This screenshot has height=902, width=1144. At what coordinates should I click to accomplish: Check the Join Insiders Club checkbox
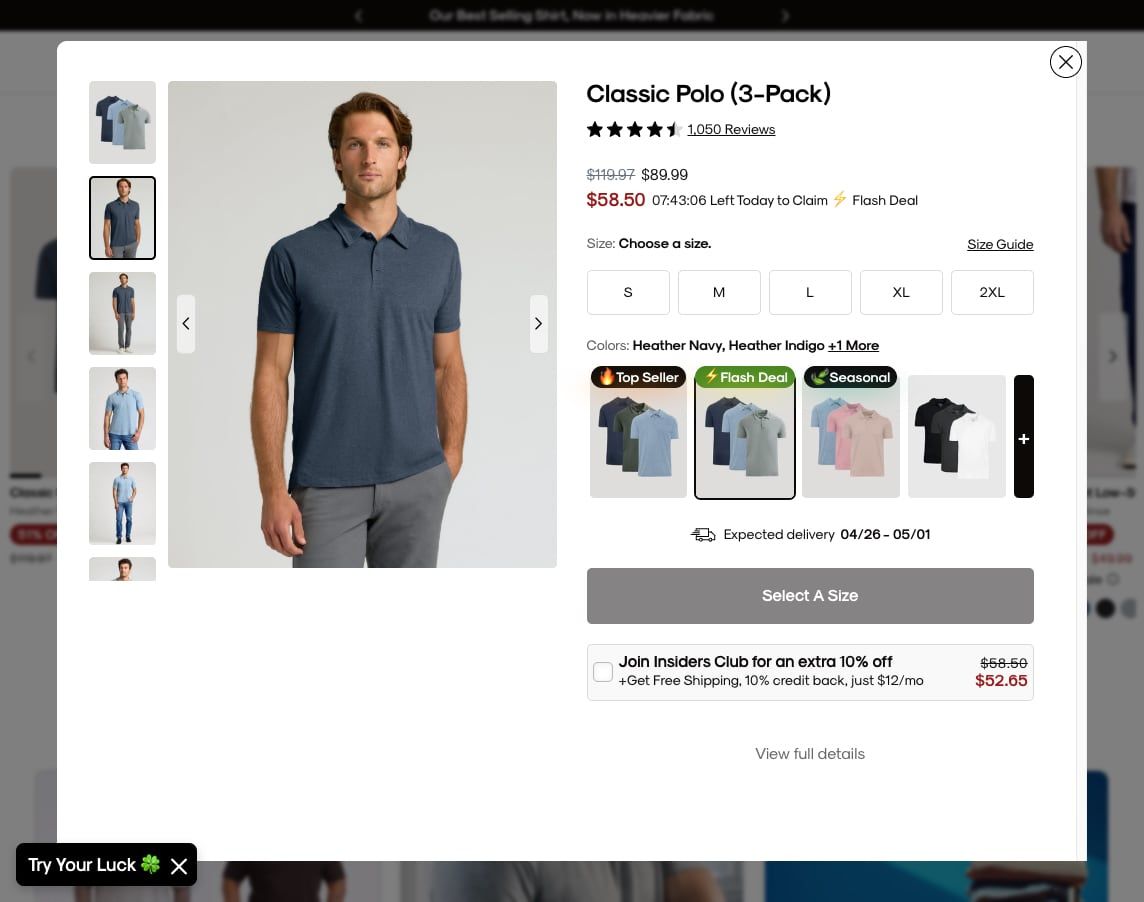click(603, 671)
